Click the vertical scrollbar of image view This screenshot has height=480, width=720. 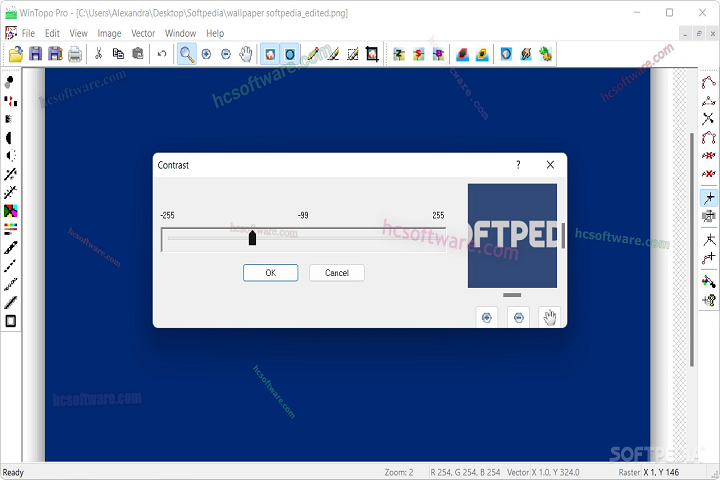click(x=691, y=250)
